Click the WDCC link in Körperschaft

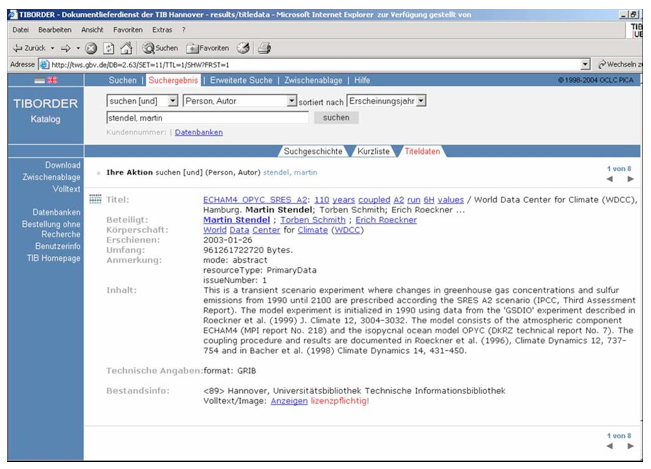tap(347, 230)
